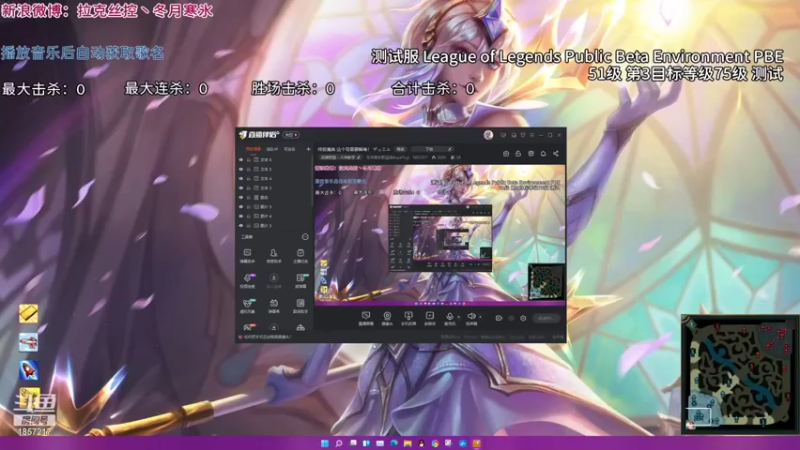Image resolution: width=800 pixels, height=450 pixels.
Task: Switch to second scene tab
Action: [272, 149]
